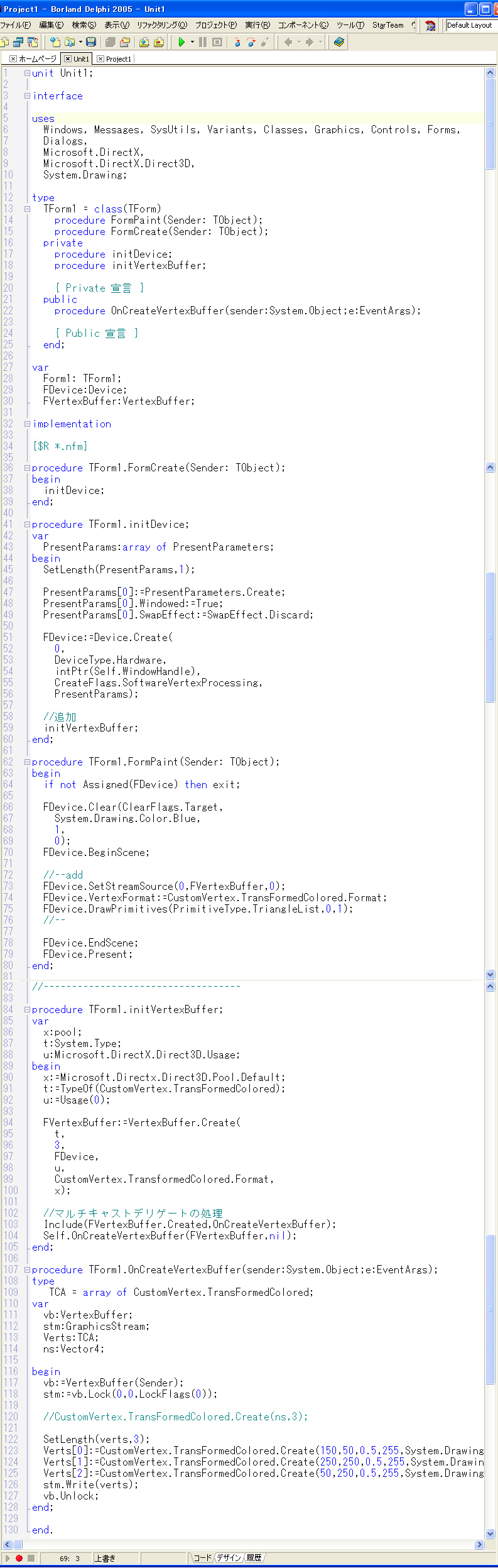This screenshot has width=498, height=1568.
Task: Toggle the 上書き overwrite mode indicator
Action: (x=117, y=1558)
